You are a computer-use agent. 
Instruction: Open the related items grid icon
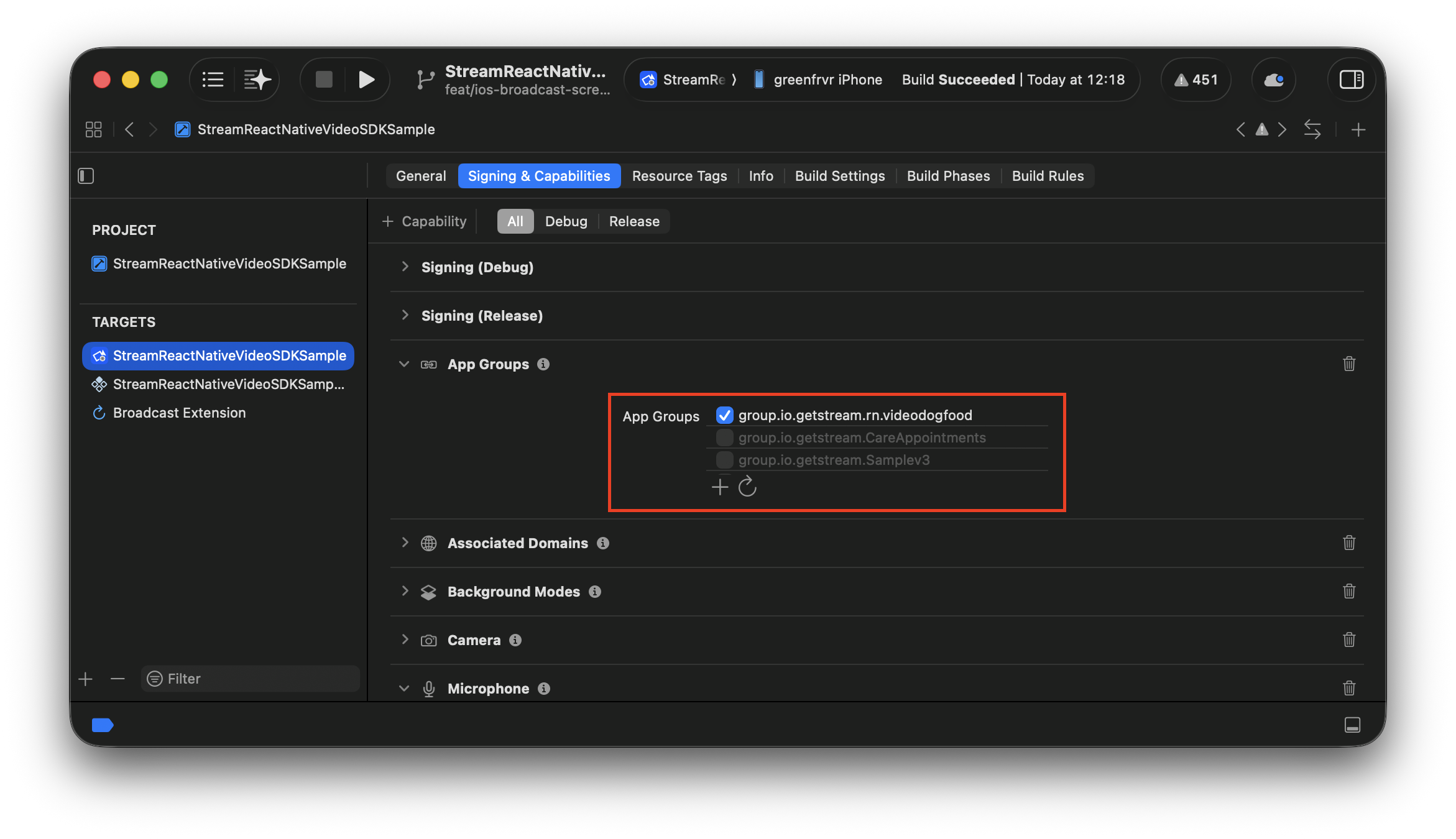[x=93, y=129]
